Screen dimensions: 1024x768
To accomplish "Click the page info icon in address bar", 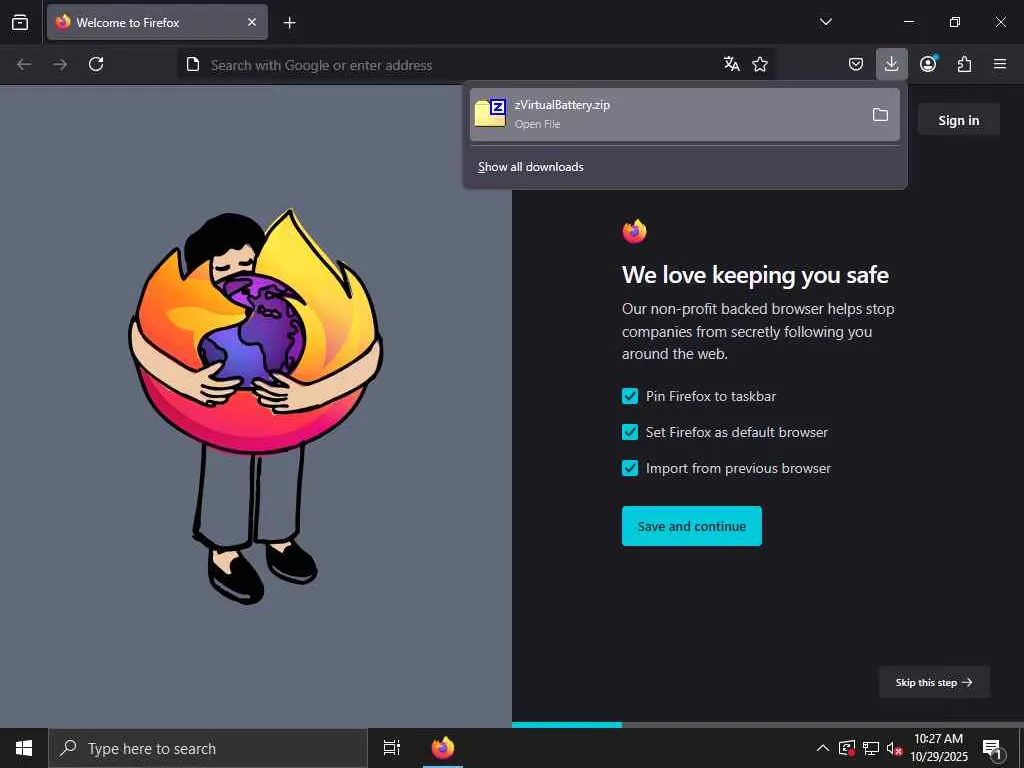I will 193,64.
